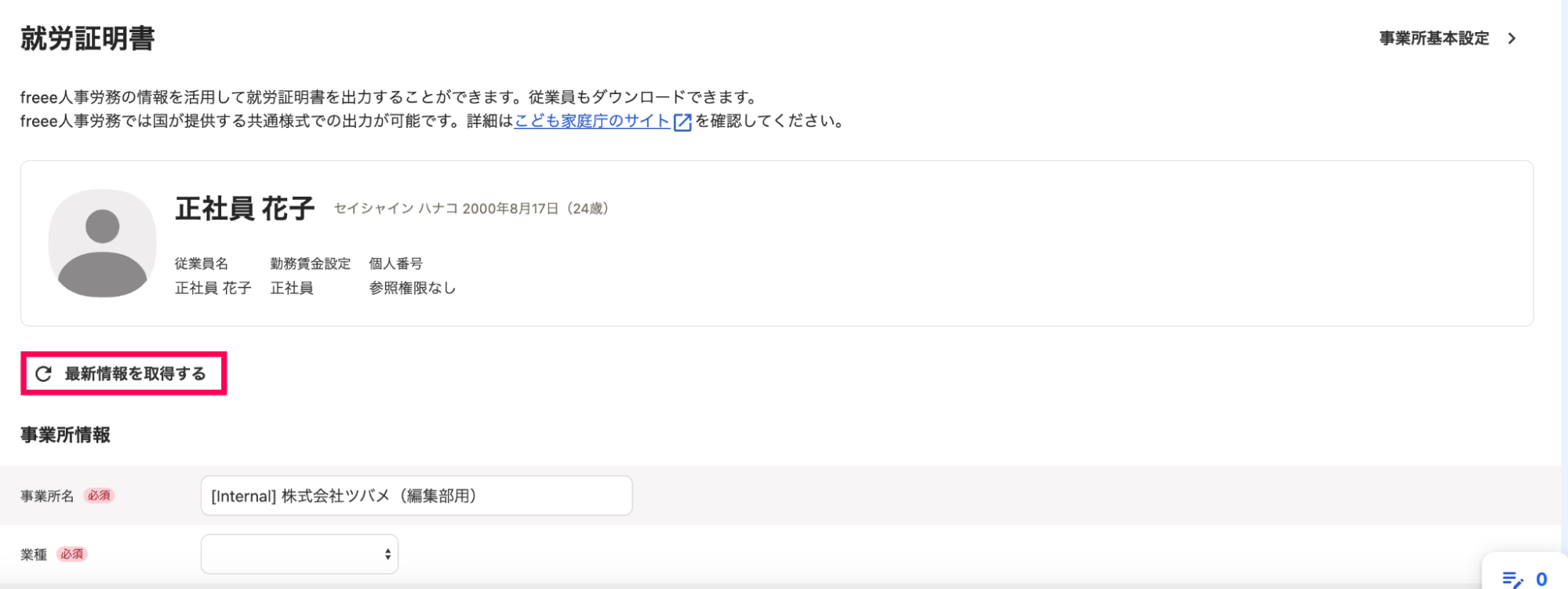This screenshot has height=589, width=1568.
Task: Click the gray employee avatar silhouette
Action: 103,243
